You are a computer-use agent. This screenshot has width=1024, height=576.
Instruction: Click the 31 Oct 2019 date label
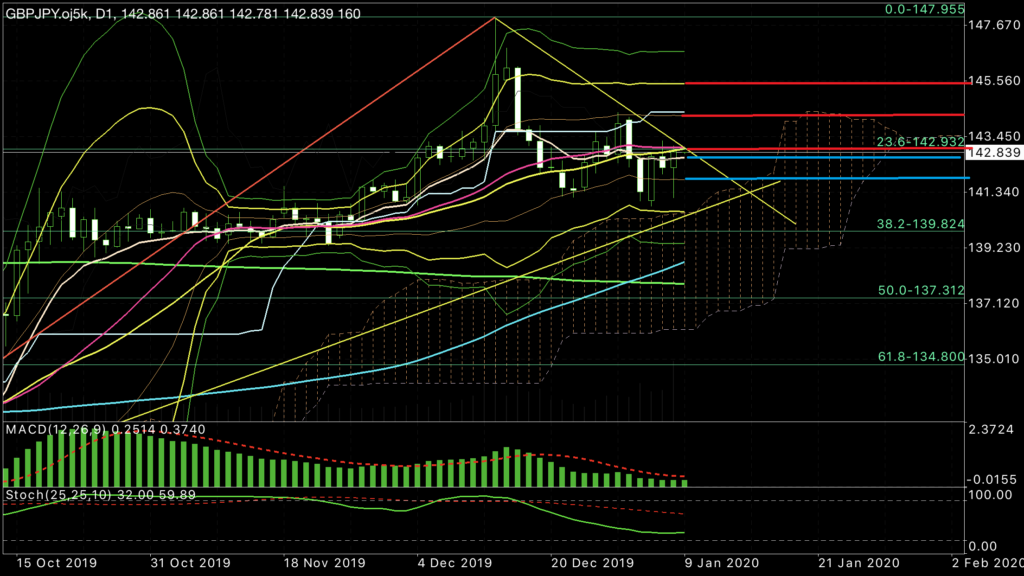pyautogui.click(x=190, y=563)
